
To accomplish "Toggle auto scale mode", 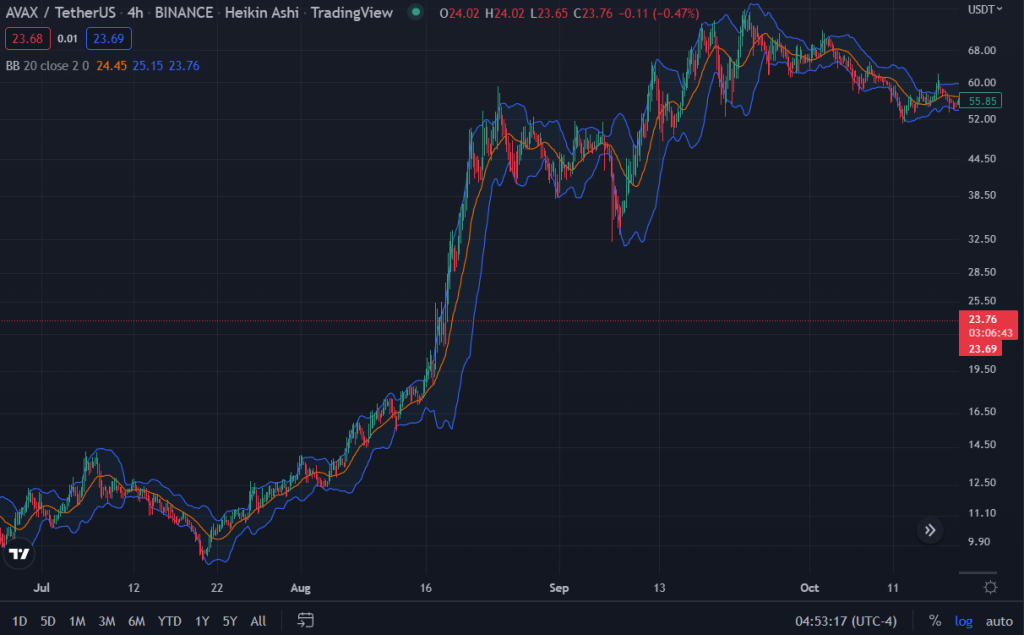I will point(999,621).
